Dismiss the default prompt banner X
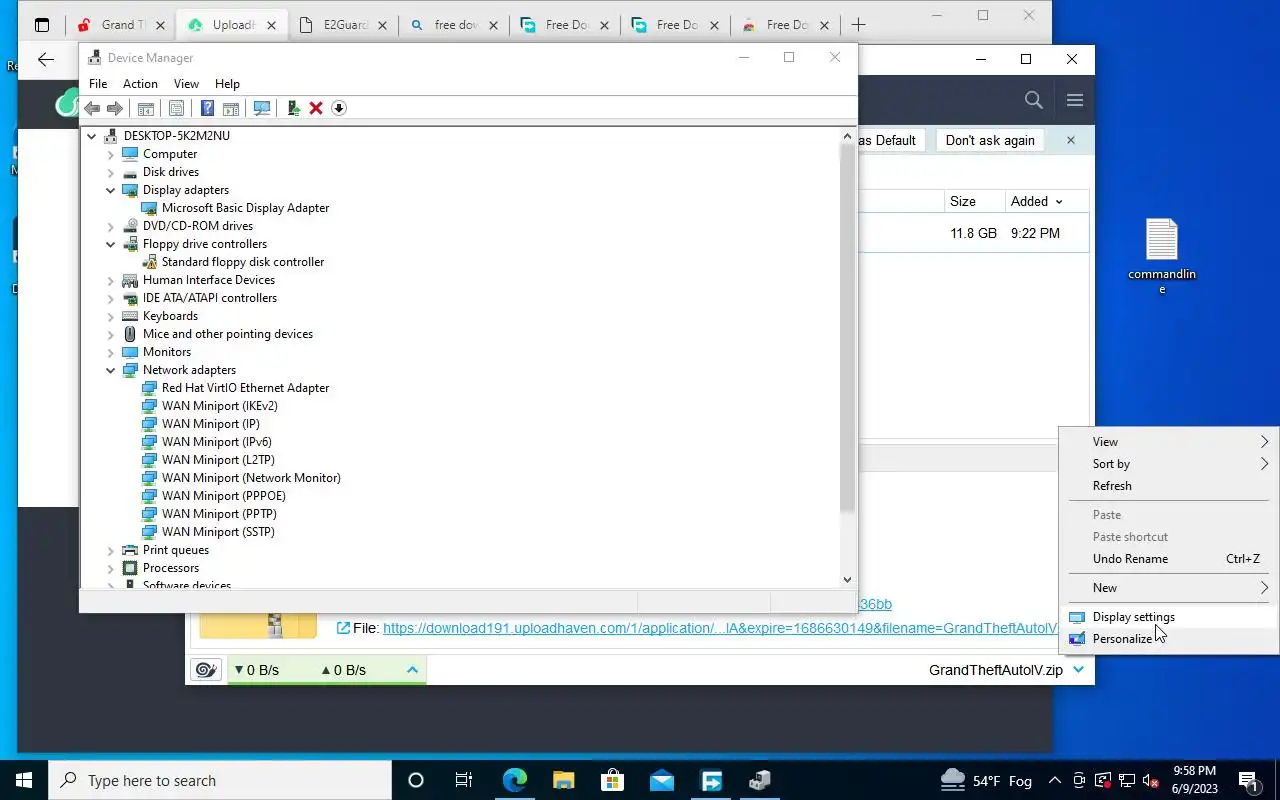This screenshot has height=800, width=1280. click(x=1070, y=140)
